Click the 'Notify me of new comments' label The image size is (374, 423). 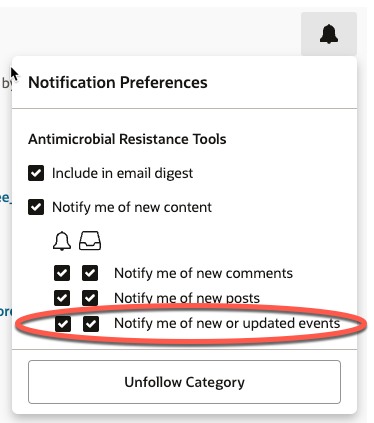pos(203,273)
